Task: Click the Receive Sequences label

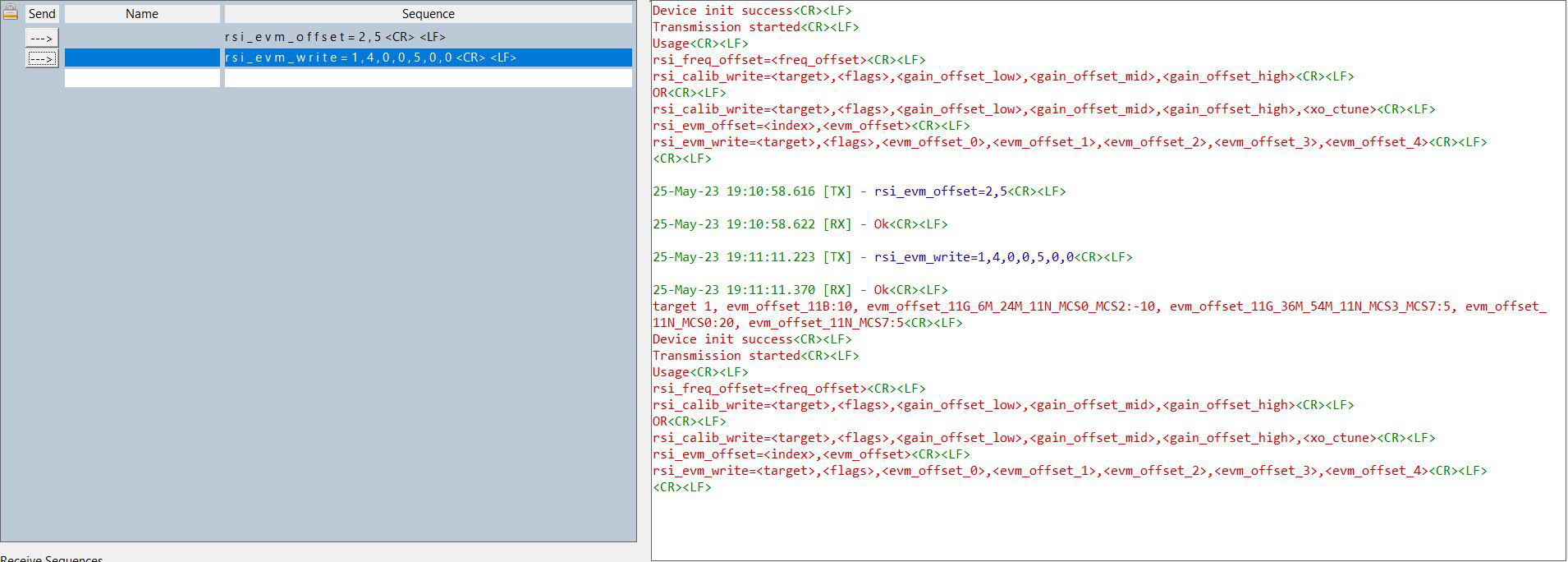Action: click(52, 558)
